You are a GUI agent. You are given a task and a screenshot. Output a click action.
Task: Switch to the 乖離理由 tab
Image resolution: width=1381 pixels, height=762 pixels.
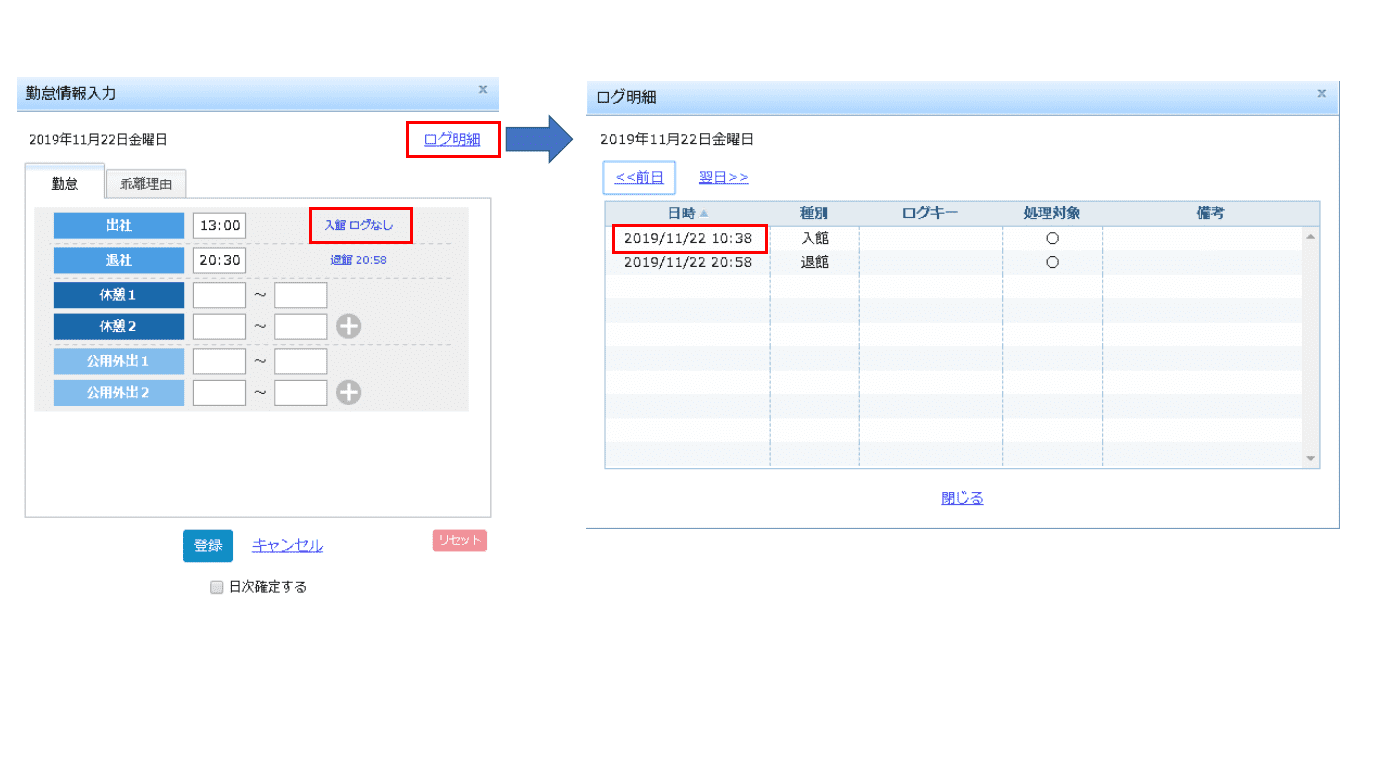click(x=146, y=184)
